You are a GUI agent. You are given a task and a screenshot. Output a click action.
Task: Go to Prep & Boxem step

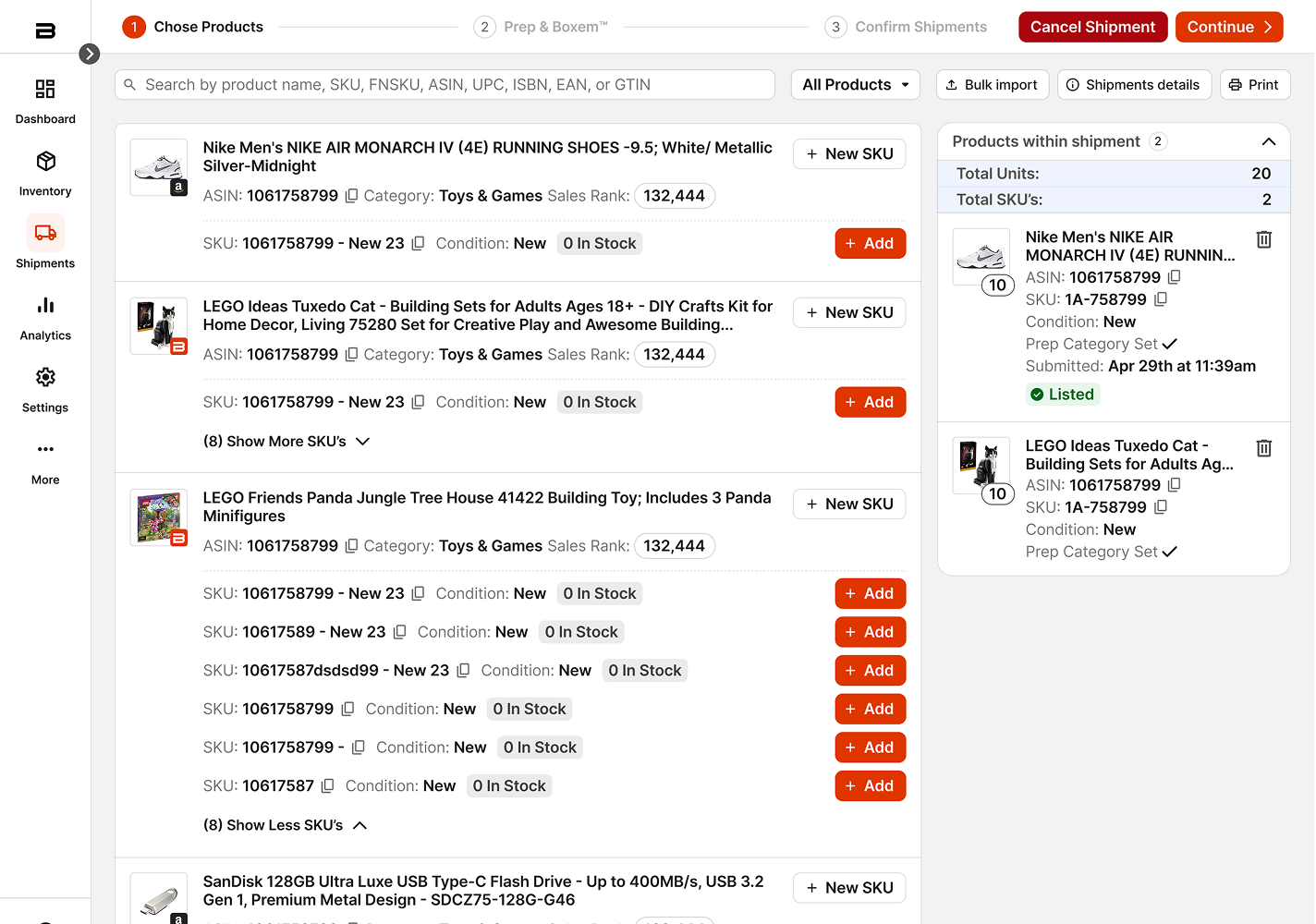(541, 27)
